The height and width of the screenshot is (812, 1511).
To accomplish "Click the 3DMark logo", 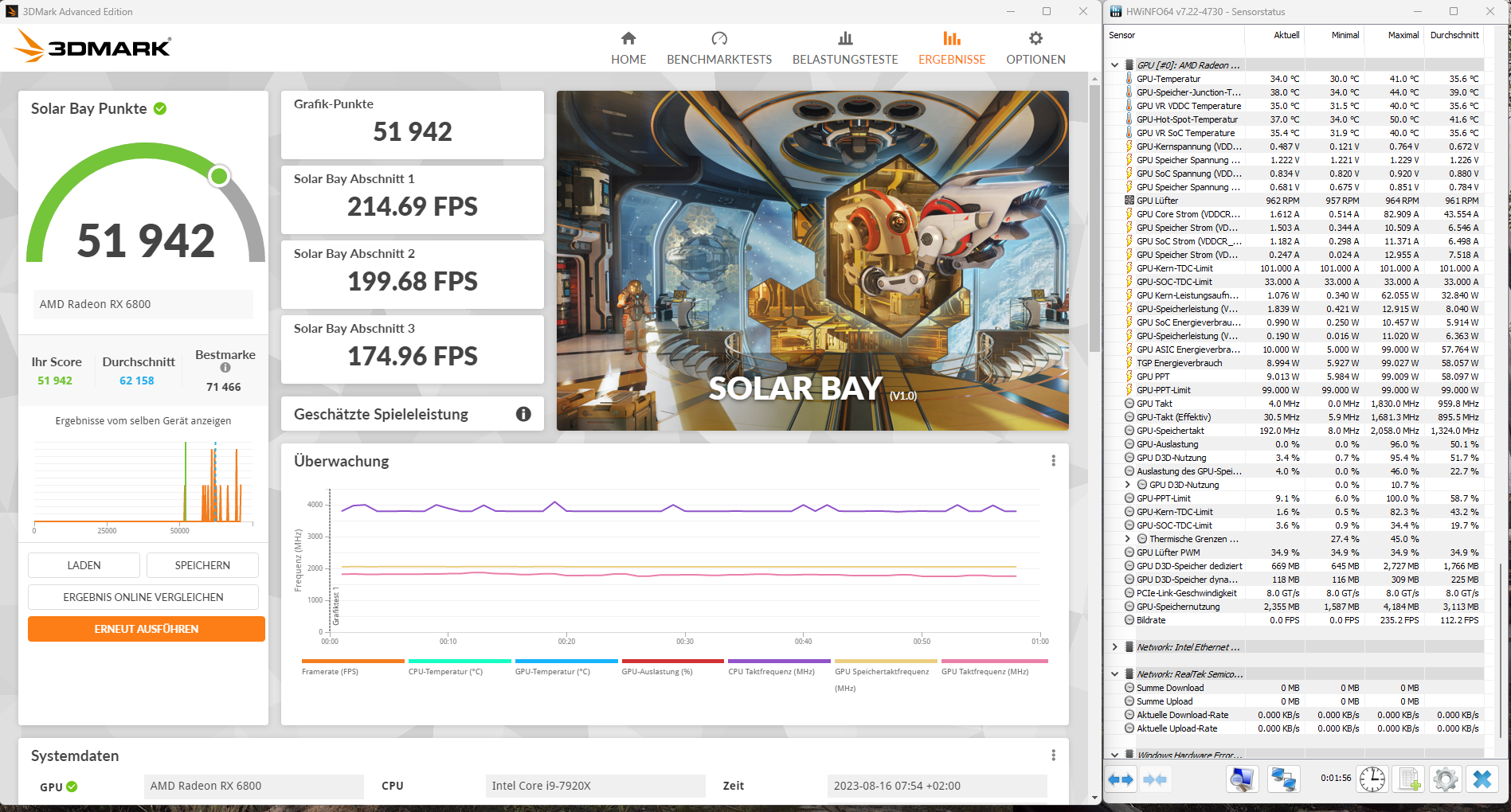I will pos(92,46).
